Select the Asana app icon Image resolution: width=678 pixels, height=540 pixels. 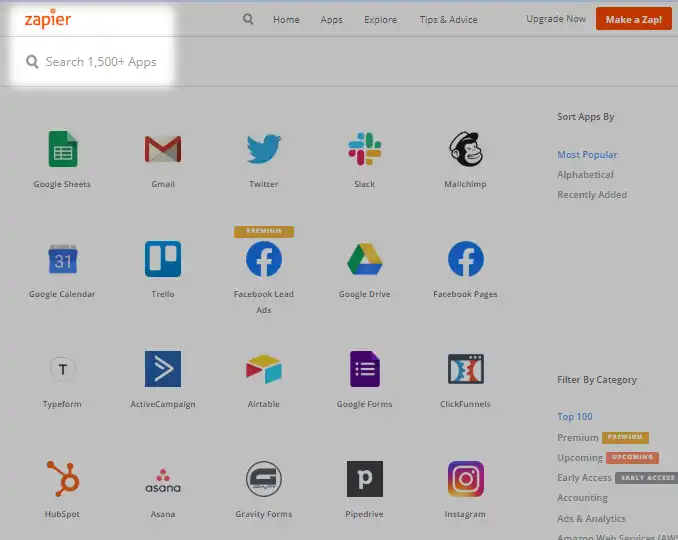(x=163, y=480)
